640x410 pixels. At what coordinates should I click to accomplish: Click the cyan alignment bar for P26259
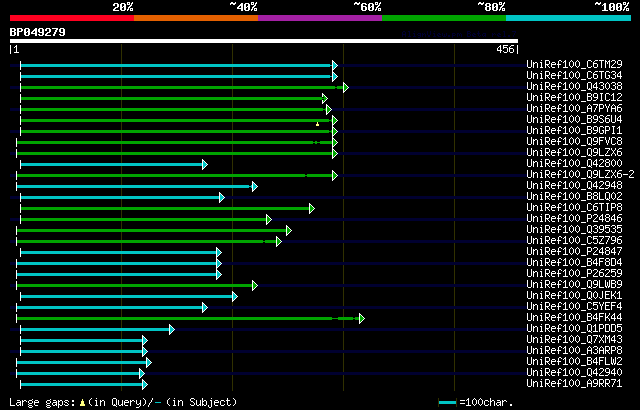116,275
